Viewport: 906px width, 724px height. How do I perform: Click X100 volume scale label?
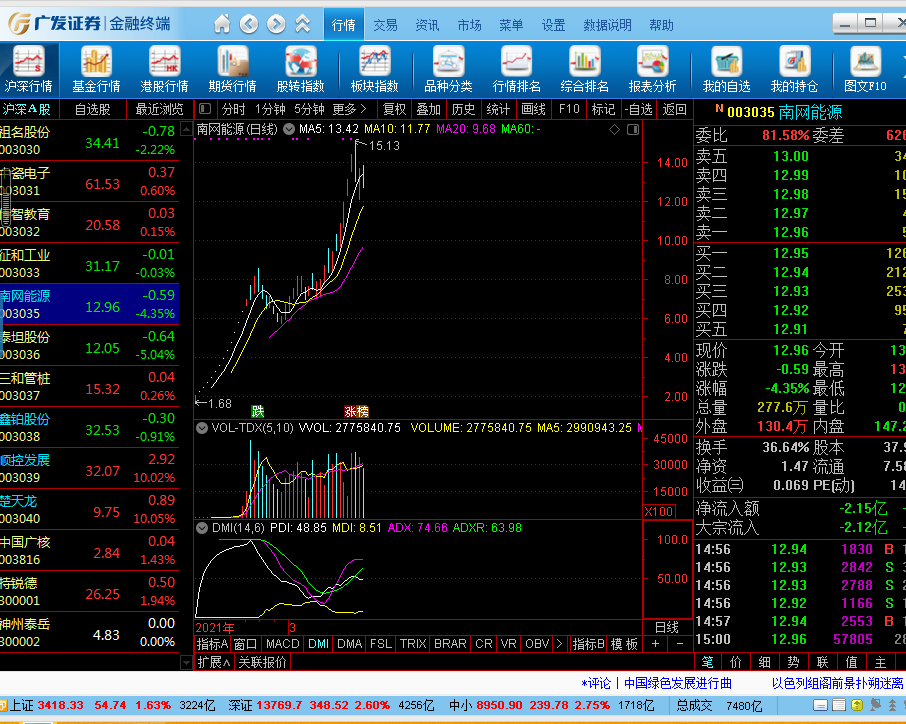pos(659,512)
